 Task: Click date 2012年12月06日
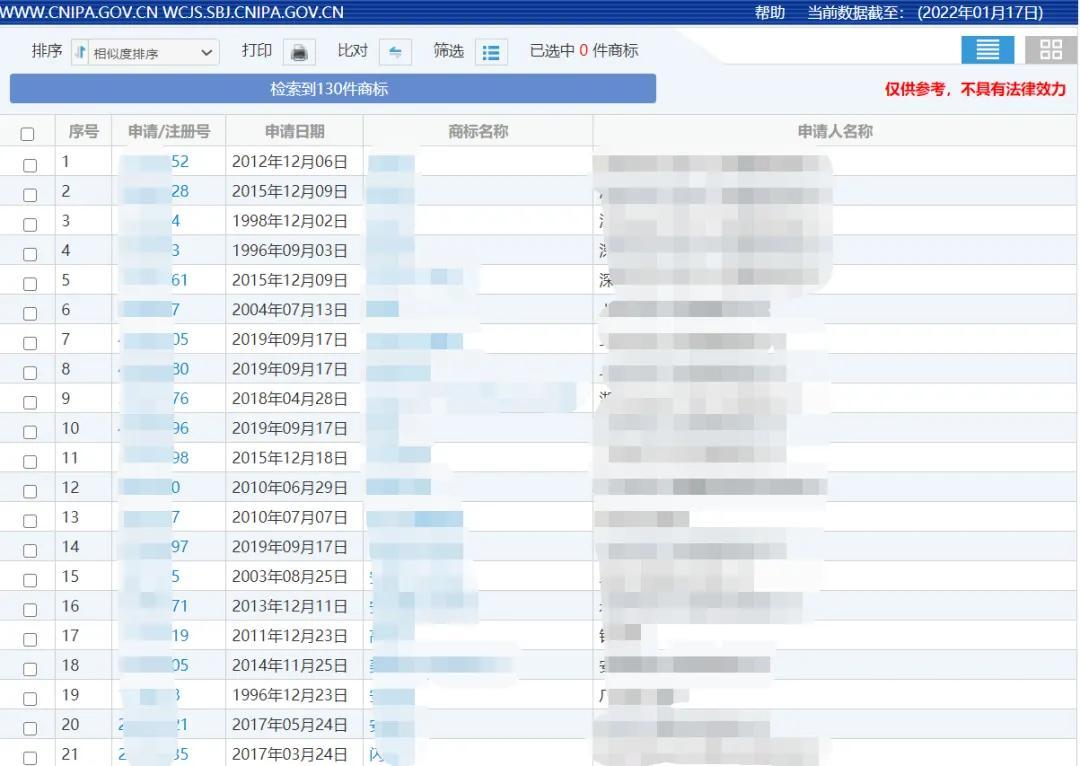pos(289,162)
